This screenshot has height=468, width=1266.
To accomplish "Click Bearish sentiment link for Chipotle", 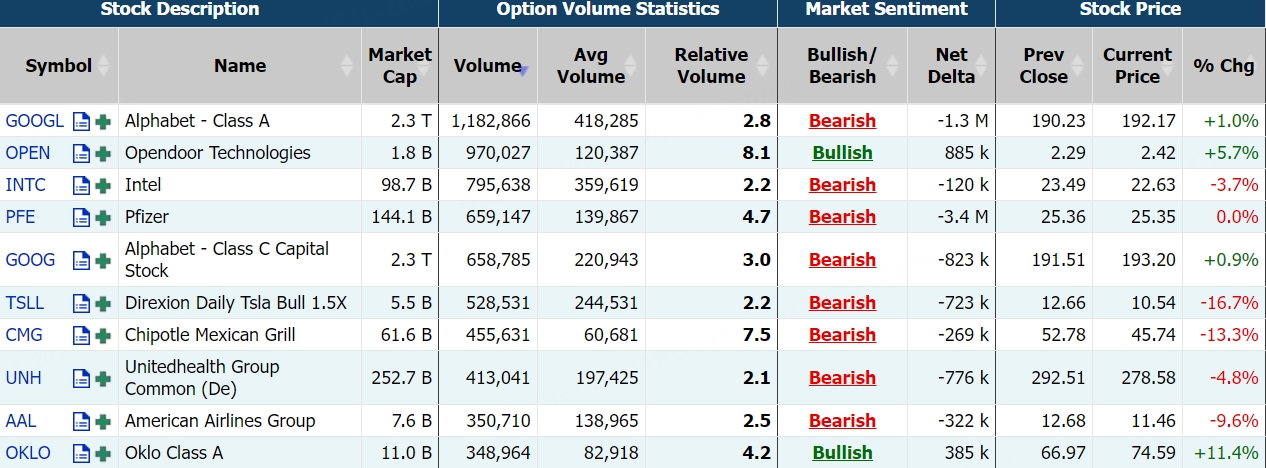I will click(x=842, y=335).
